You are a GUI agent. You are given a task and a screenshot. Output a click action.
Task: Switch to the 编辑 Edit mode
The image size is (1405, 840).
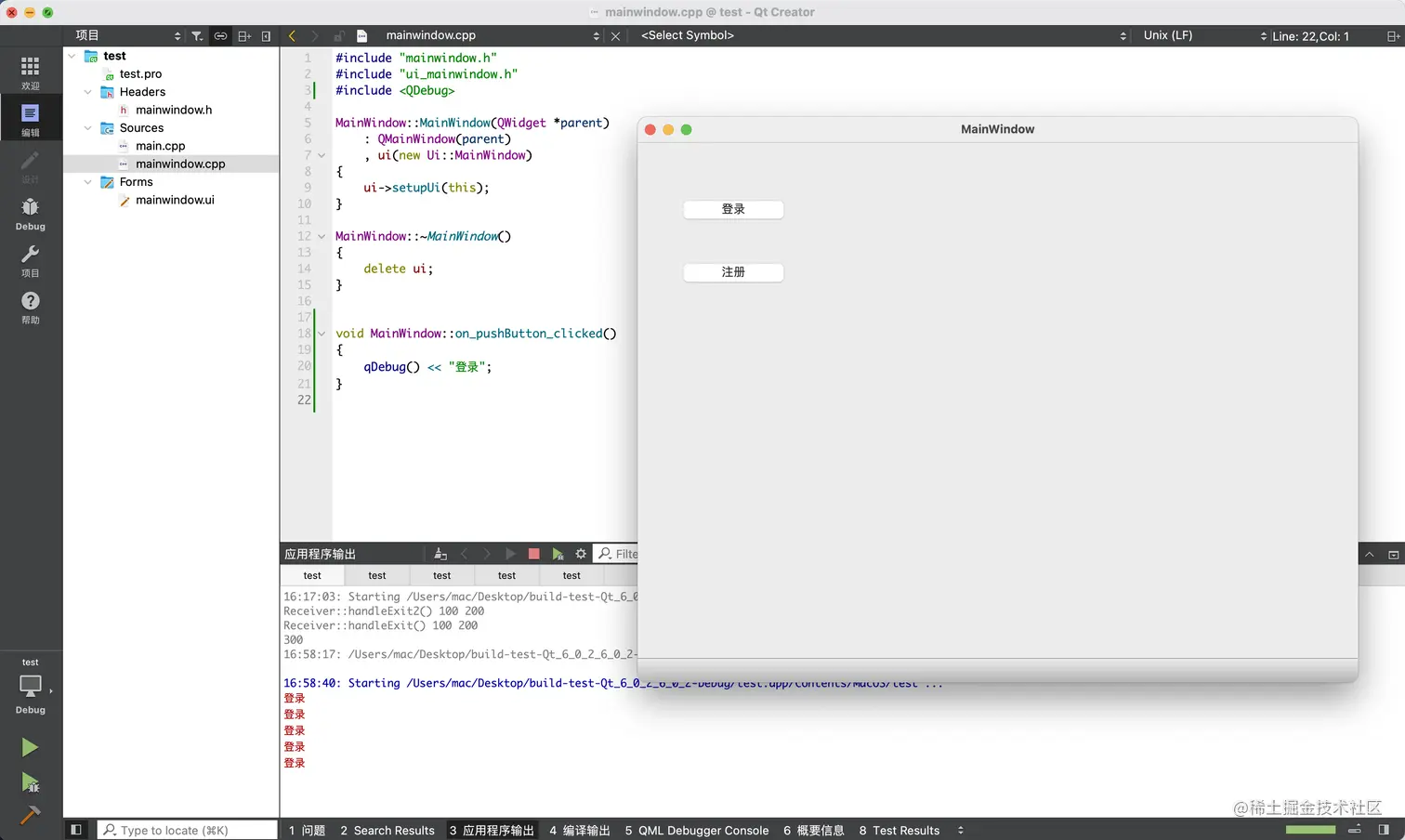pyautogui.click(x=31, y=119)
